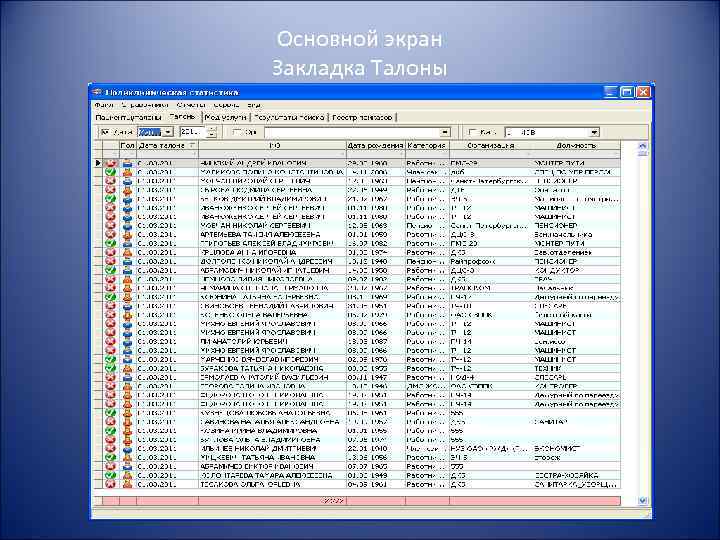The width and height of the screenshot is (720, 540).
Task: Toggle the rightmost filter checkbox in toolbar
Action: coord(472,132)
